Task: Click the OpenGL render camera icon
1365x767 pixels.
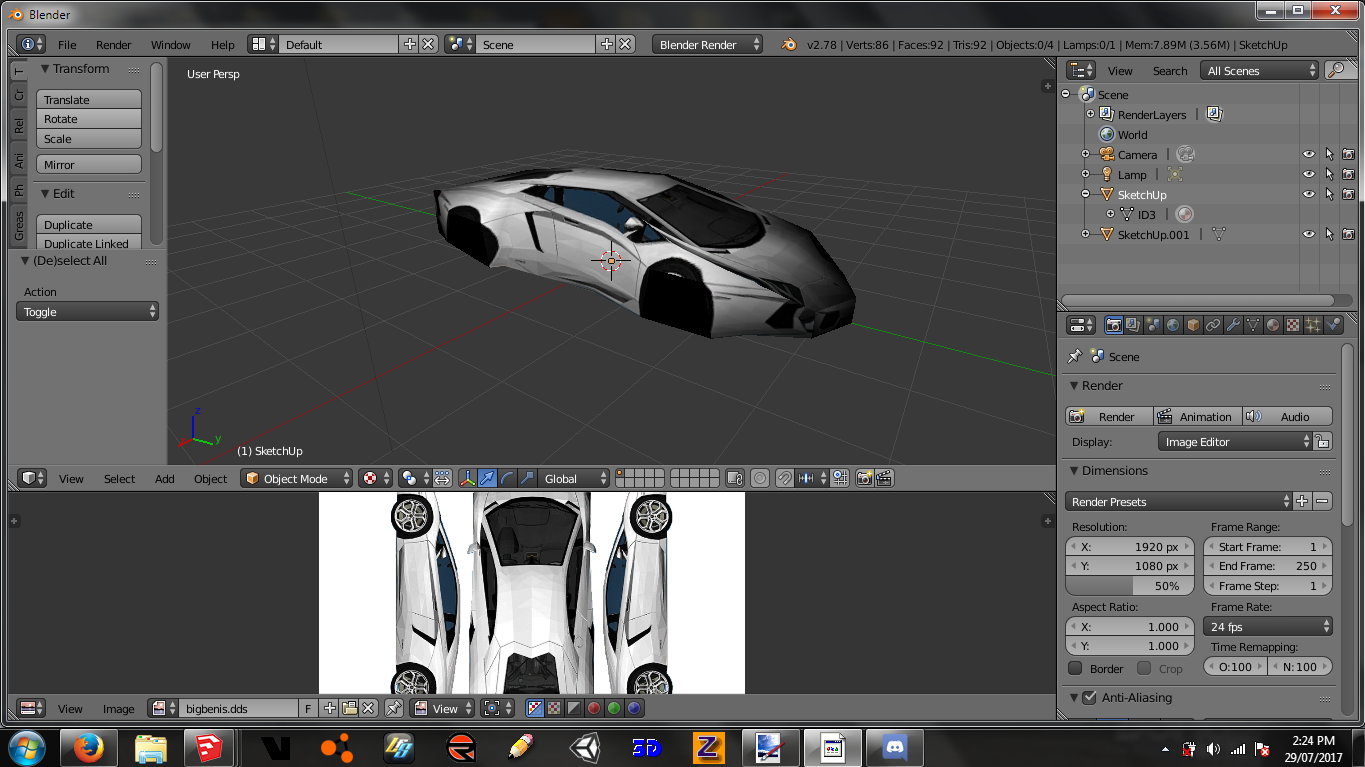Action: (x=865, y=479)
